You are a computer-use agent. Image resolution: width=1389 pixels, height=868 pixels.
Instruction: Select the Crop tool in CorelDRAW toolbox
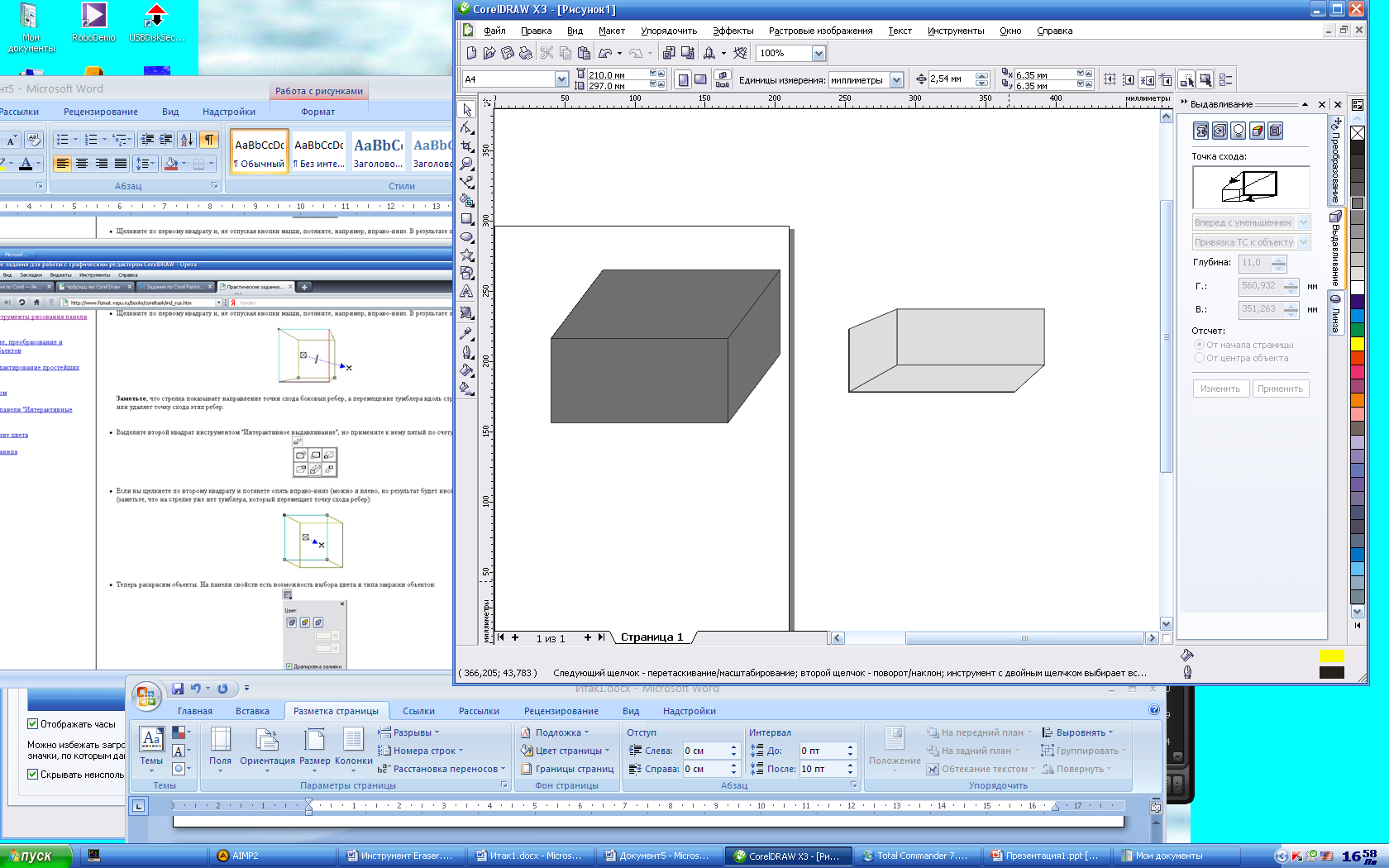coord(467,146)
